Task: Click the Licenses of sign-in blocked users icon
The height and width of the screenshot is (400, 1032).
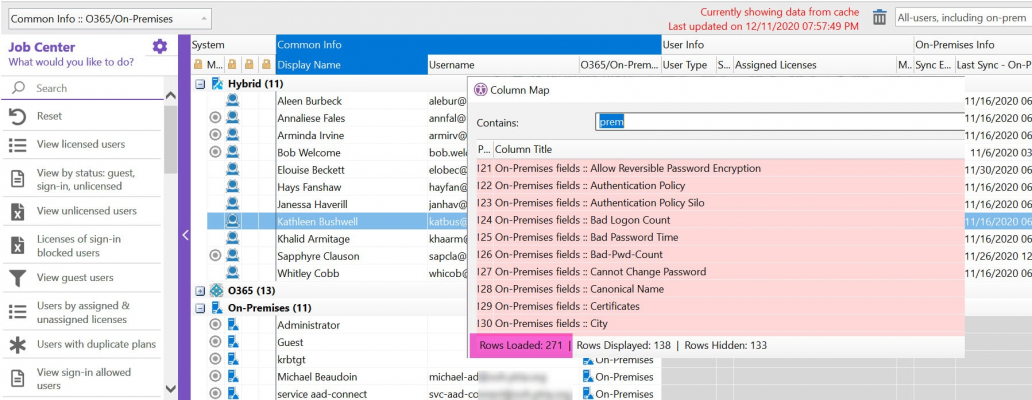Action: pyautogui.click(x=18, y=245)
